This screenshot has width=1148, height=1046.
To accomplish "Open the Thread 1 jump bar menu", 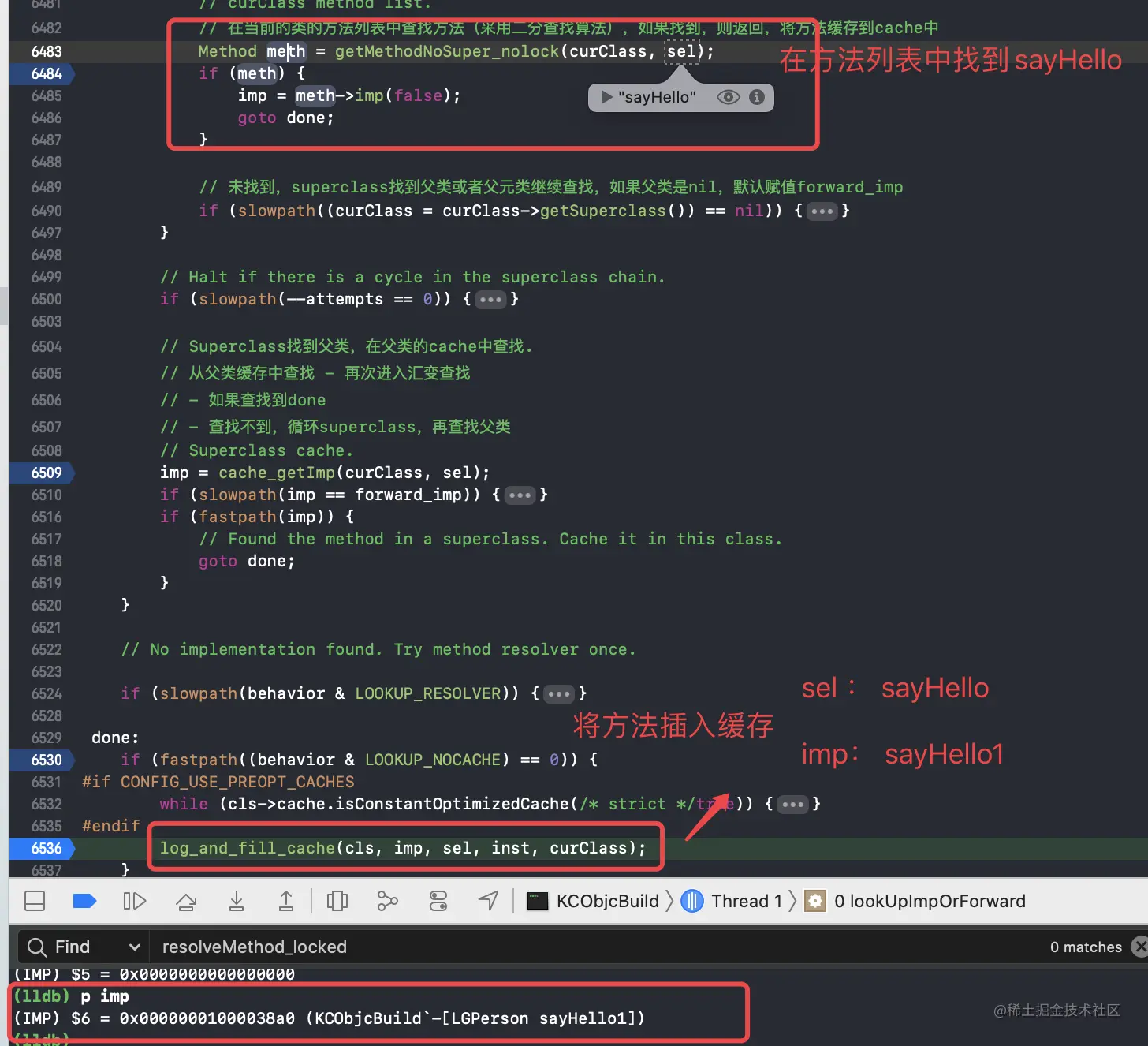I will (747, 901).
